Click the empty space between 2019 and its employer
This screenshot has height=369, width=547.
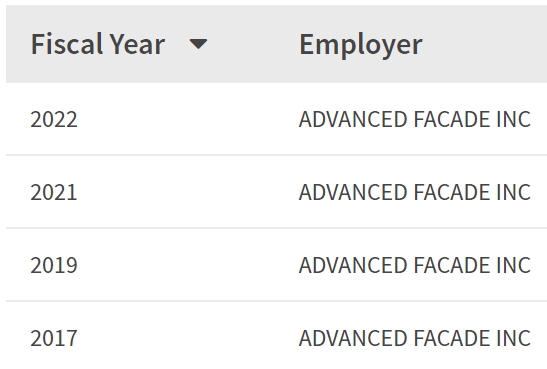click(x=188, y=265)
